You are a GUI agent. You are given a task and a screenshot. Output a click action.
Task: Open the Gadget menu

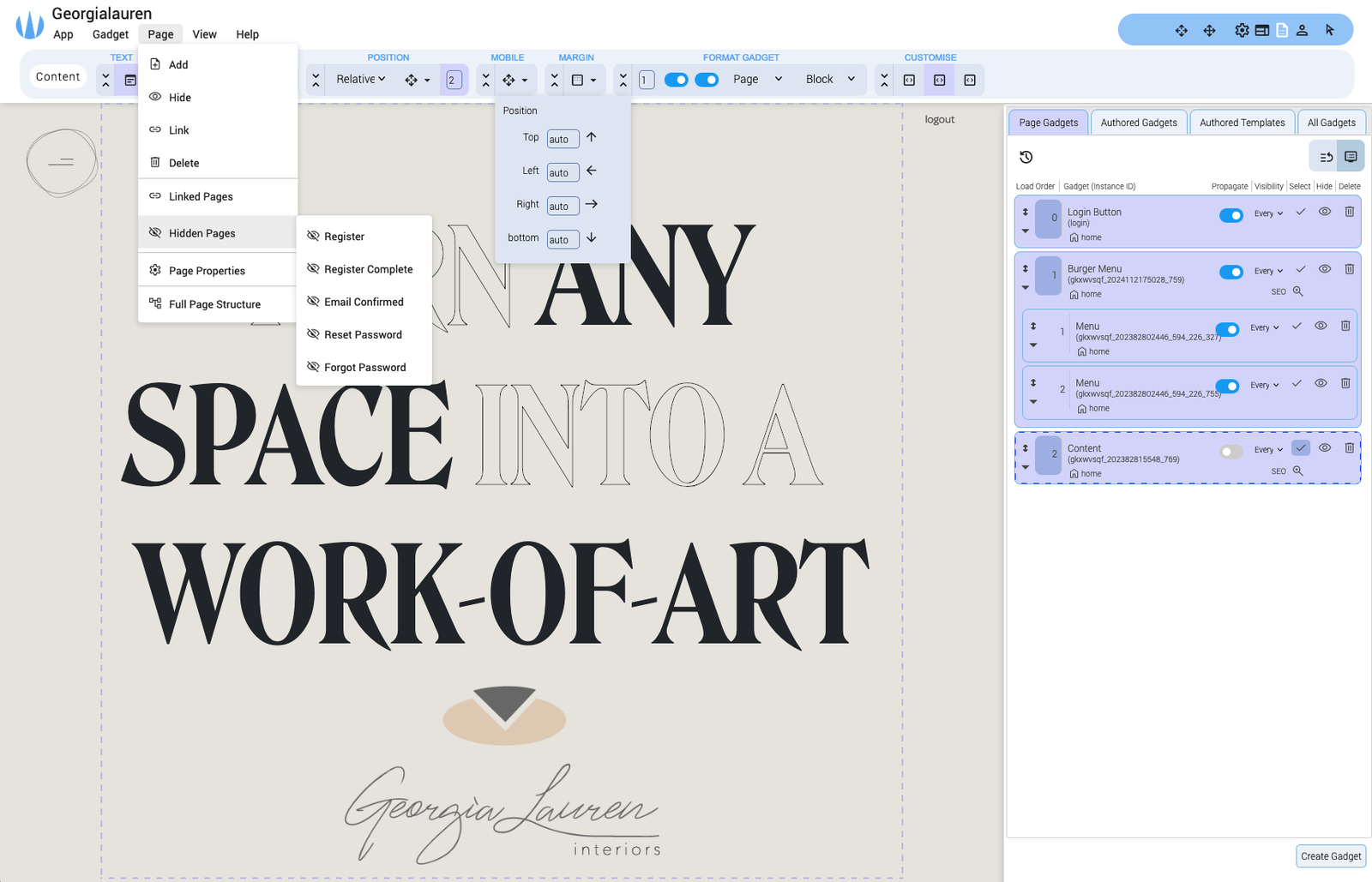(x=111, y=34)
